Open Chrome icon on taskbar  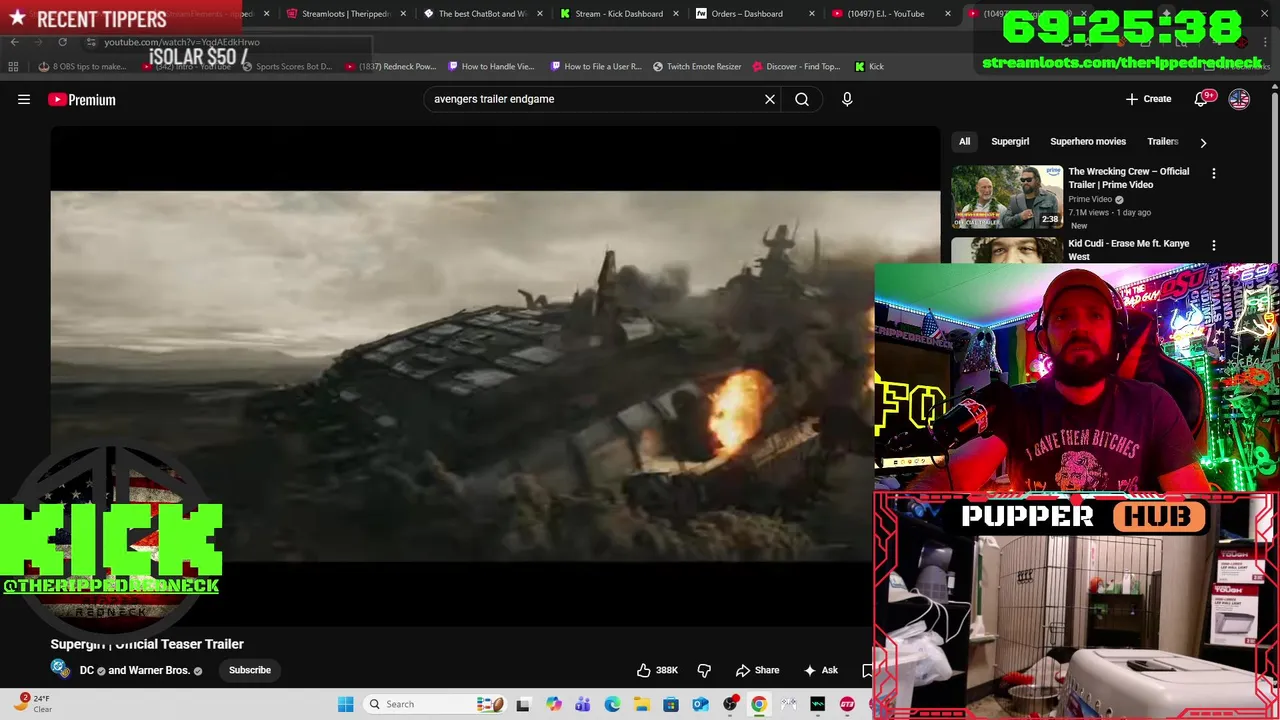pyautogui.click(x=759, y=704)
